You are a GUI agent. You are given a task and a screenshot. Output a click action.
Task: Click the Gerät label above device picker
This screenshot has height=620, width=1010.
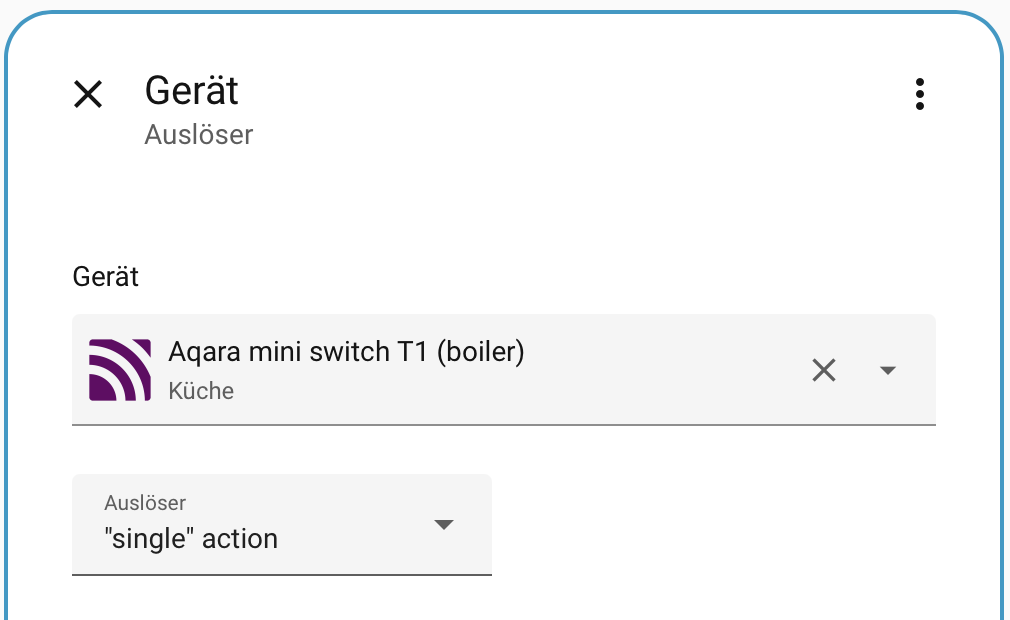[106, 277]
